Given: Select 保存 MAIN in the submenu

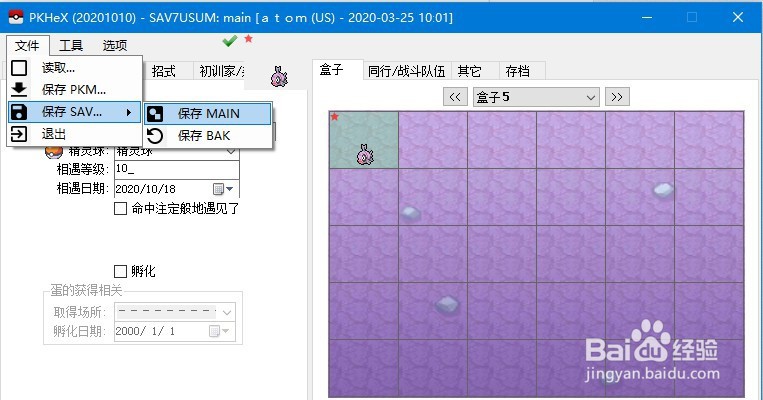Looking at the screenshot, I should (208, 113).
